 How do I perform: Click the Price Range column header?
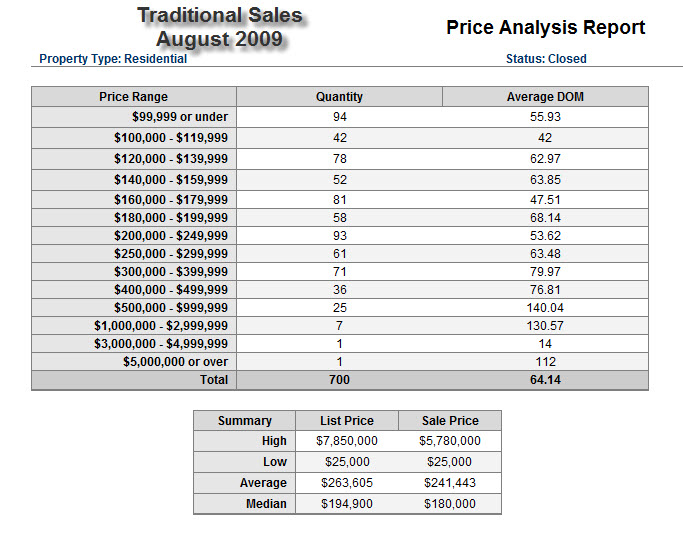133,97
